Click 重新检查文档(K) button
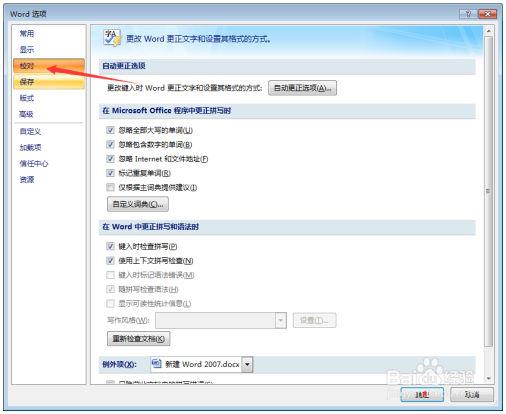 pyautogui.click(x=138, y=339)
